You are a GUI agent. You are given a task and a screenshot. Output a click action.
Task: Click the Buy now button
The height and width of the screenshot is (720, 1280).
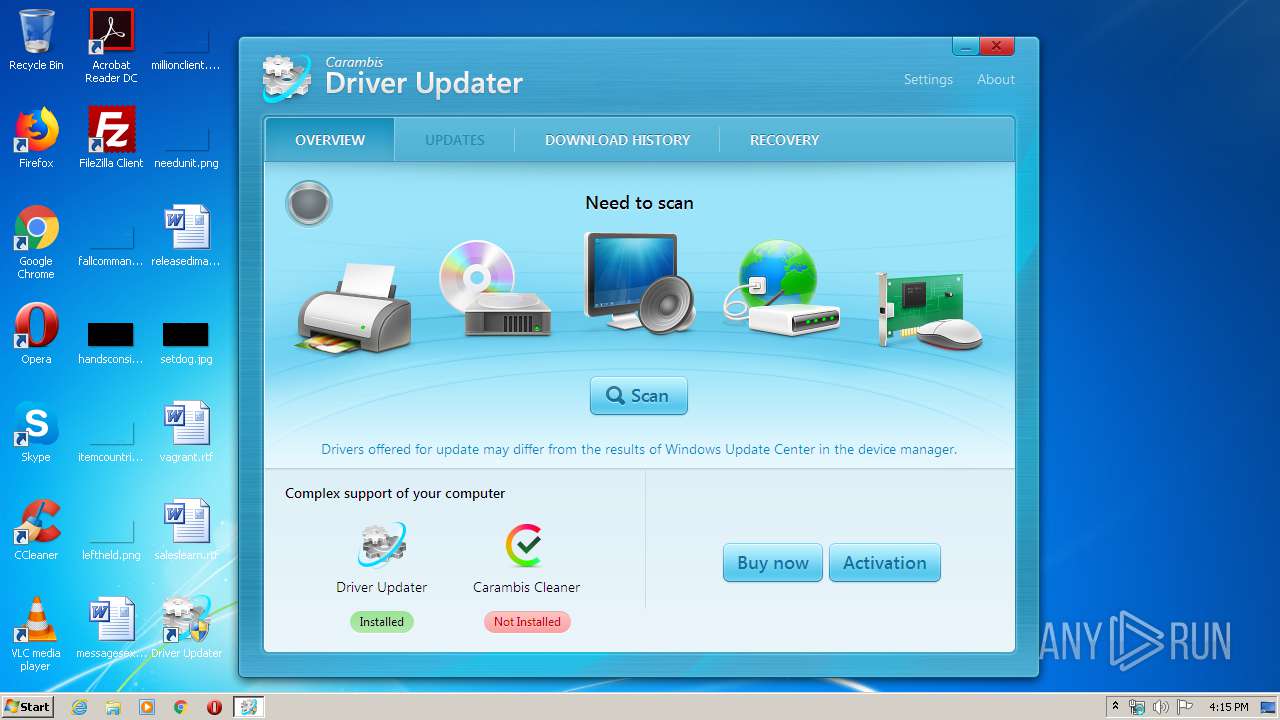tap(773, 563)
